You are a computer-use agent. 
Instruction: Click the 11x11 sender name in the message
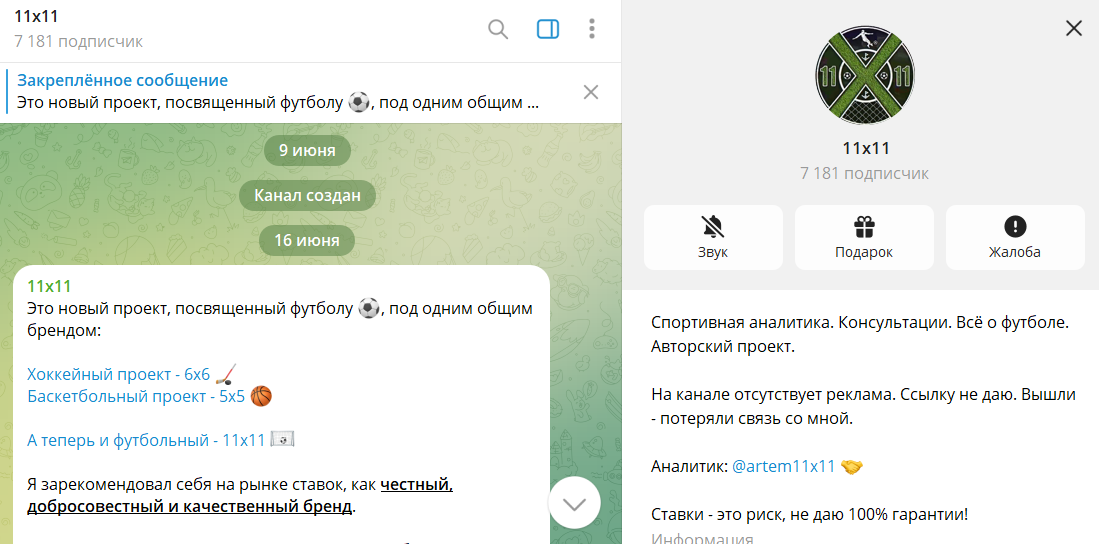point(49,287)
